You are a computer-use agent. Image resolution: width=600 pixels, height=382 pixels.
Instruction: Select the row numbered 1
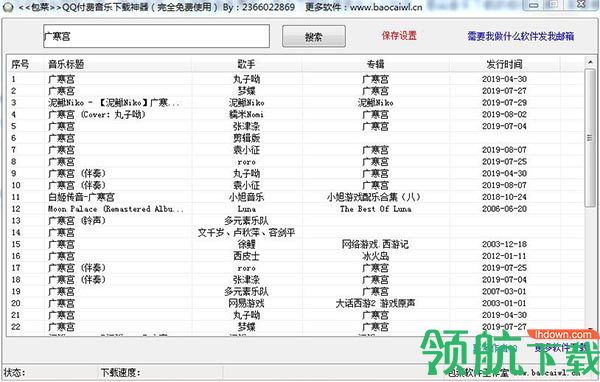coord(296,79)
